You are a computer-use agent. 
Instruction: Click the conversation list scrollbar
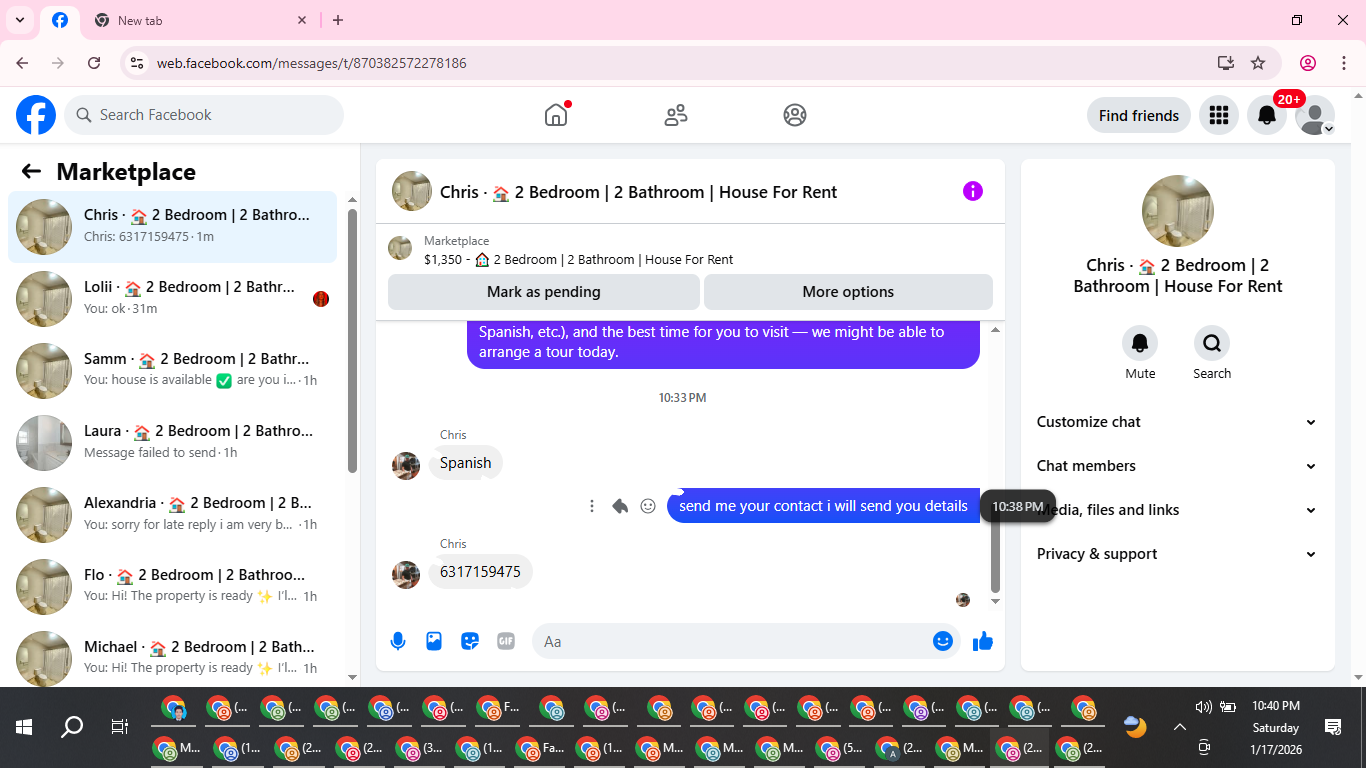pyautogui.click(x=352, y=340)
